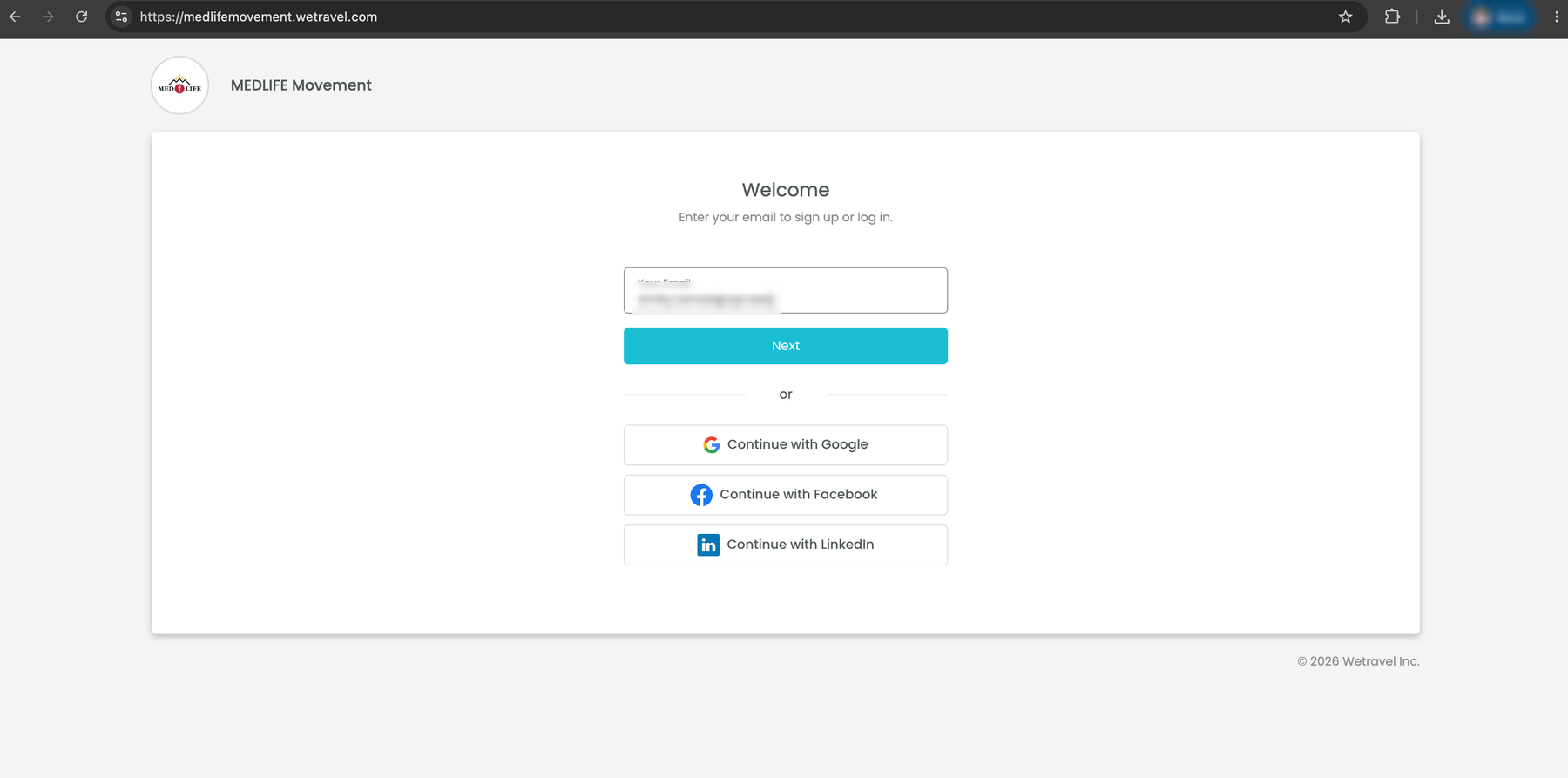Click the Next button

click(786, 346)
